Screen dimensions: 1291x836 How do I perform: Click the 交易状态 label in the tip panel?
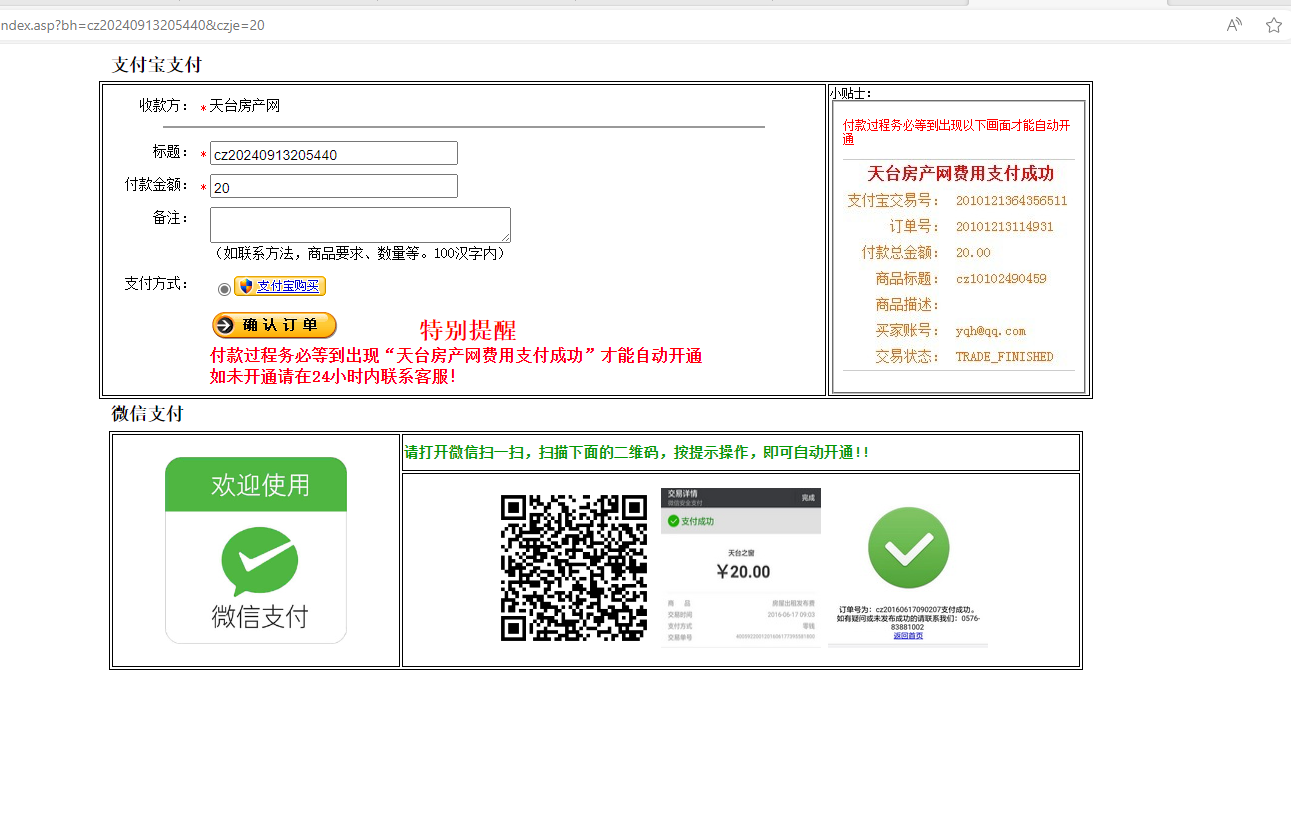click(907, 357)
